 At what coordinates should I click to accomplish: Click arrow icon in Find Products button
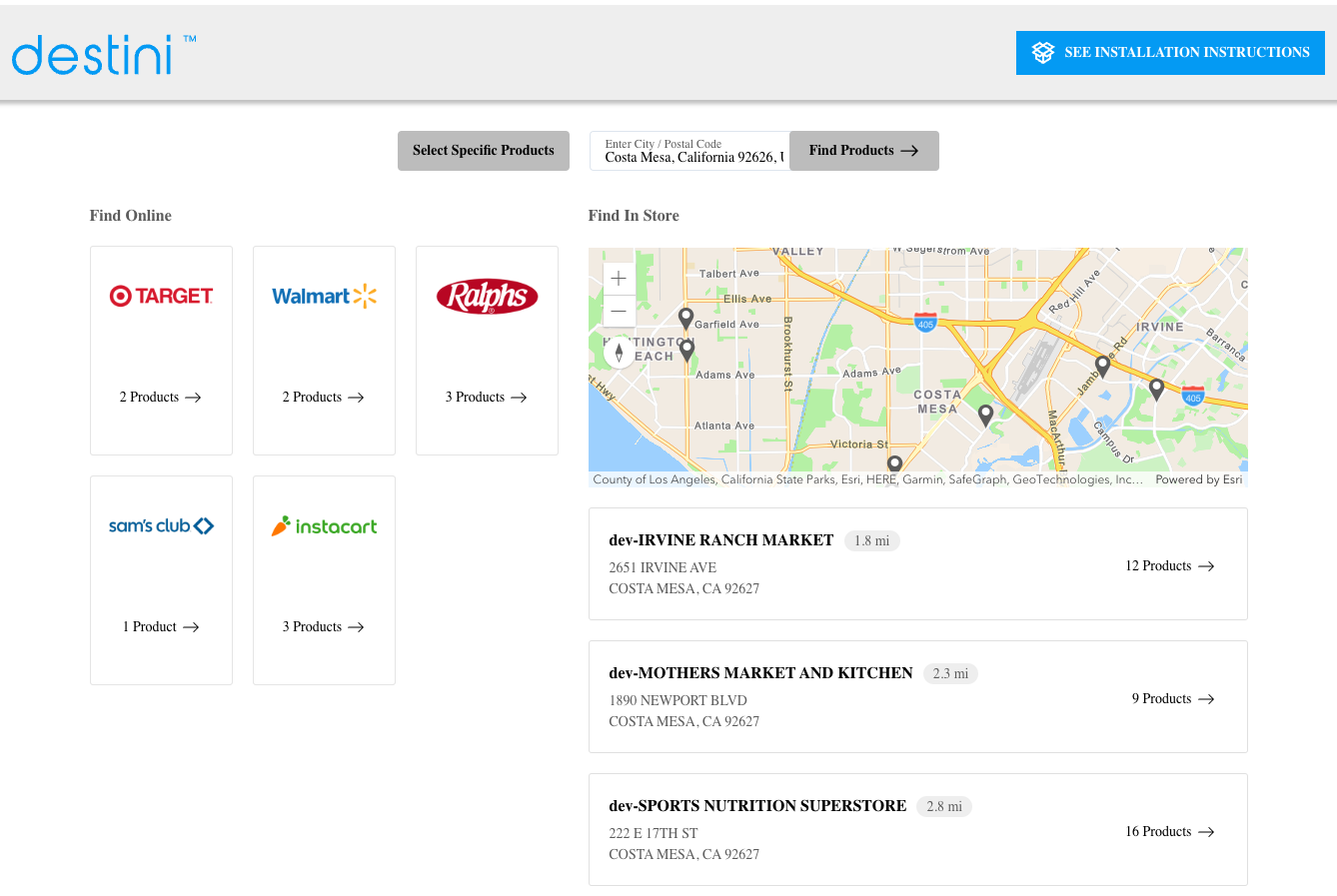[x=909, y=151]
